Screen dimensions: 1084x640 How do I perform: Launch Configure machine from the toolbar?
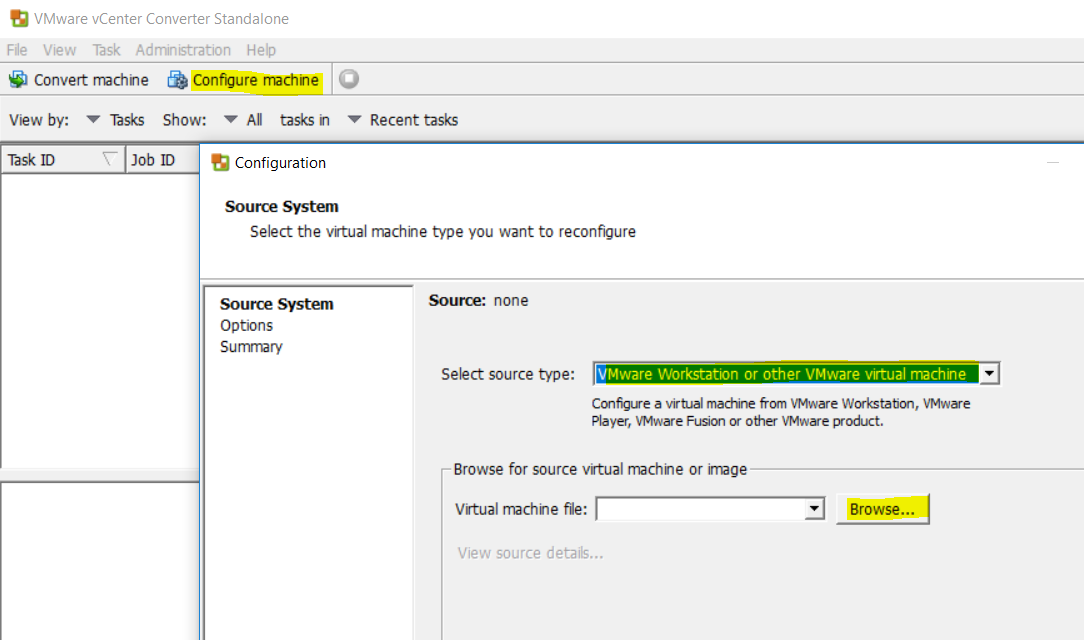(256, 80)
